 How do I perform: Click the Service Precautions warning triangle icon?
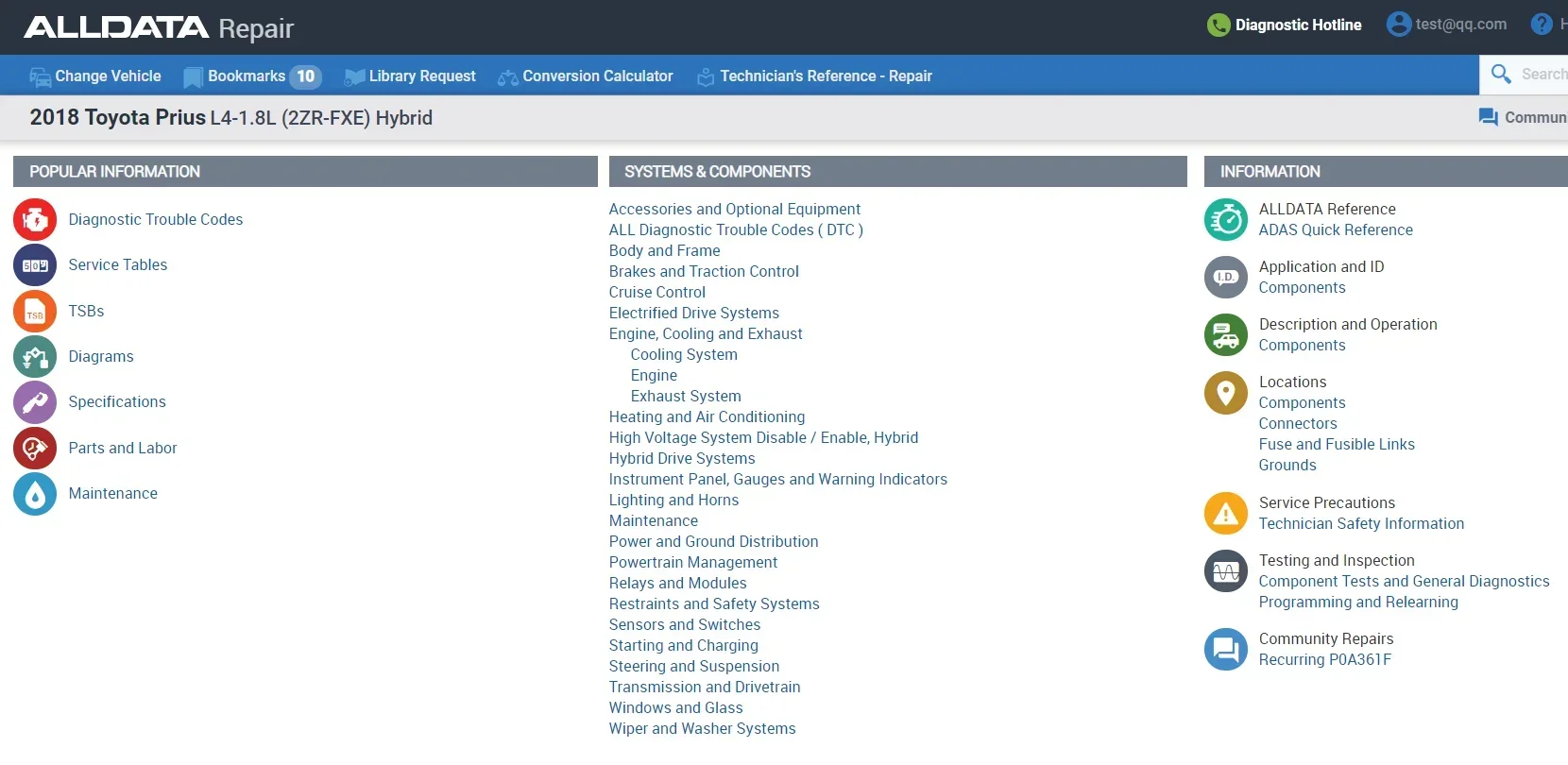(x=1226, y=514)
